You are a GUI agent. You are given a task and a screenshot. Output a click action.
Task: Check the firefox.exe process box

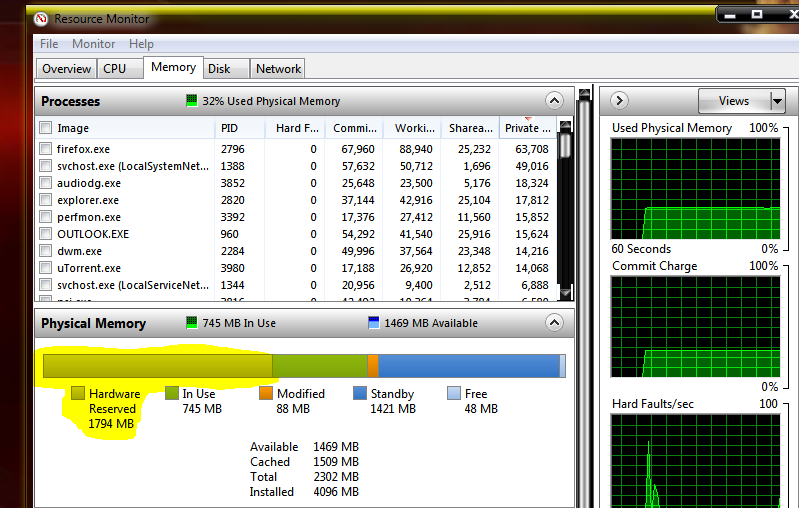tap(45, 148)
